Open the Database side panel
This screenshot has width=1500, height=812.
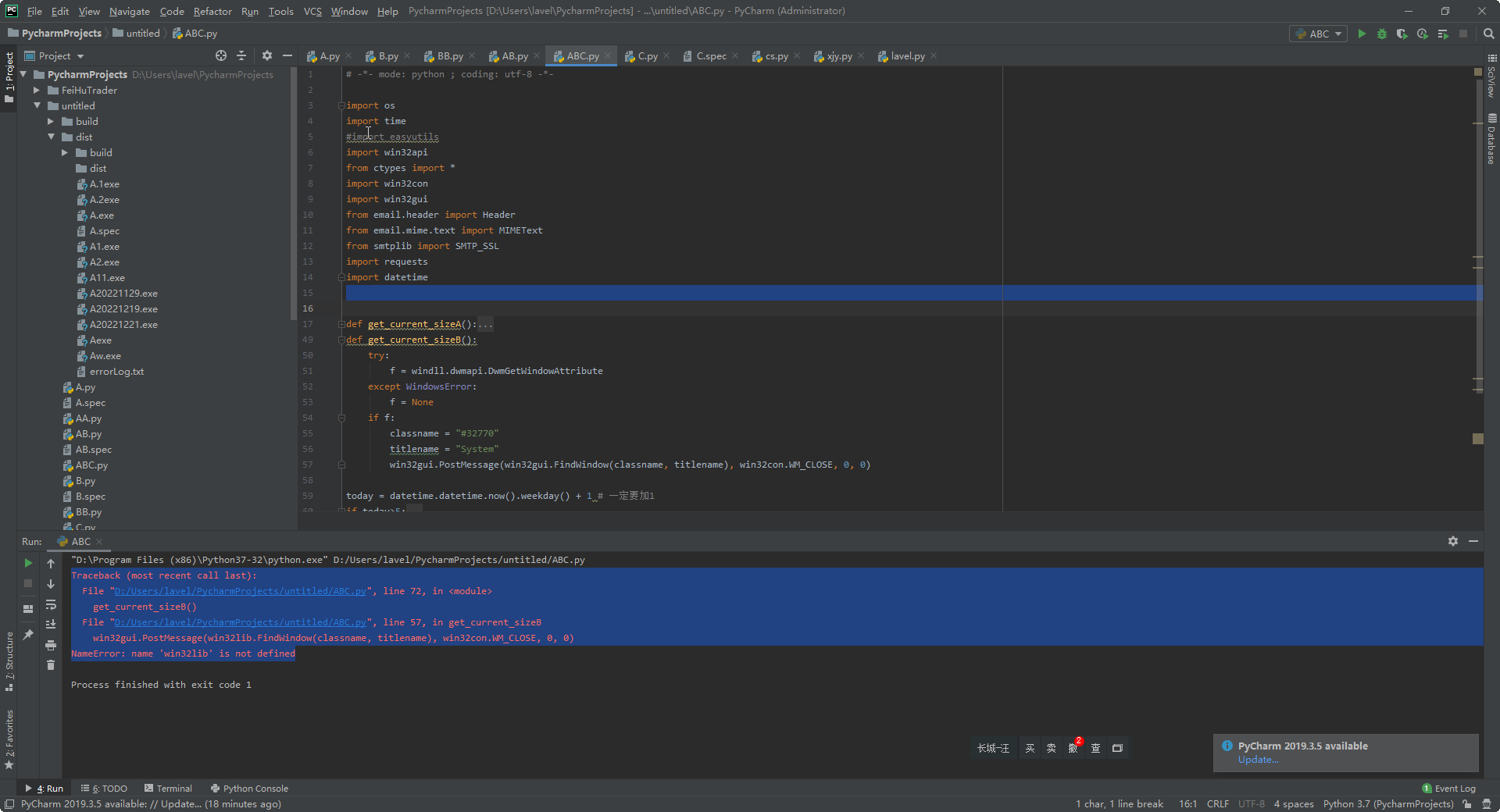(1491, 139)
